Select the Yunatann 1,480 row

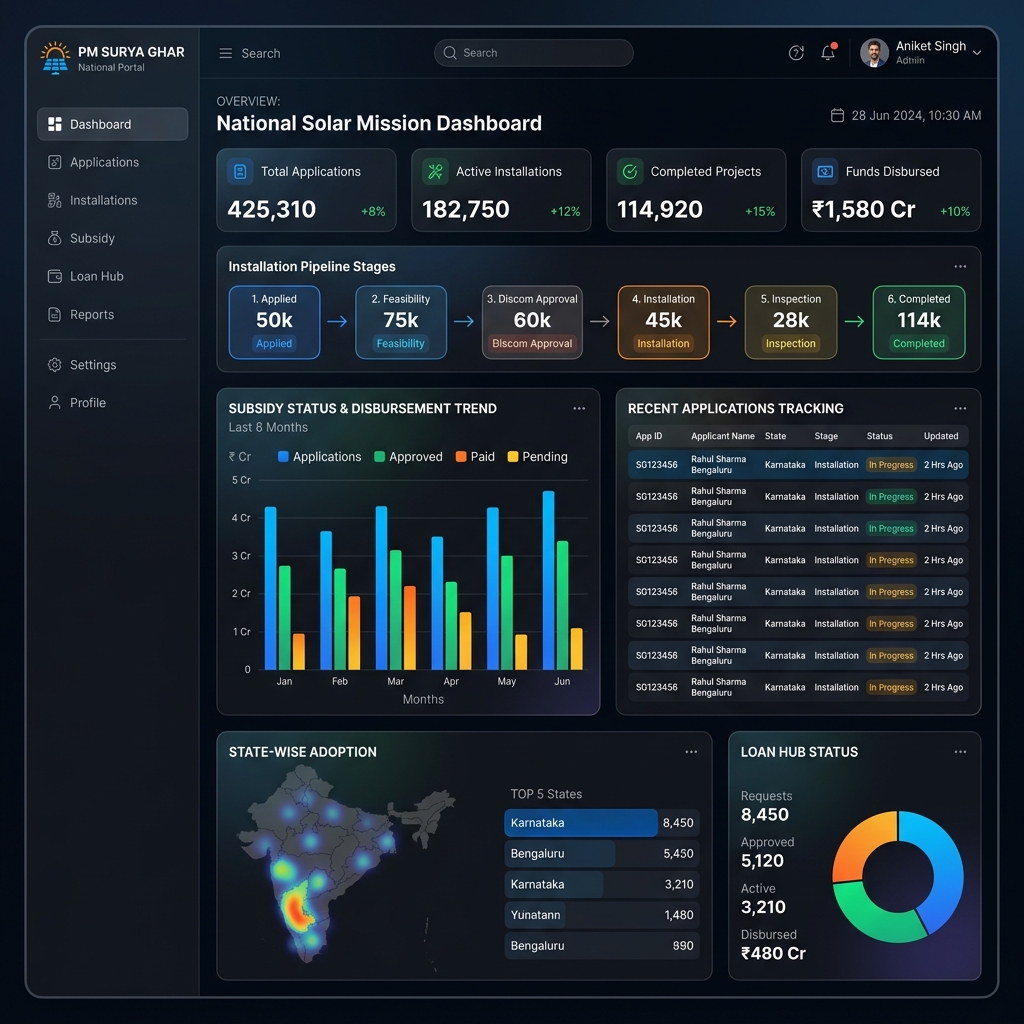click(601, 915)
